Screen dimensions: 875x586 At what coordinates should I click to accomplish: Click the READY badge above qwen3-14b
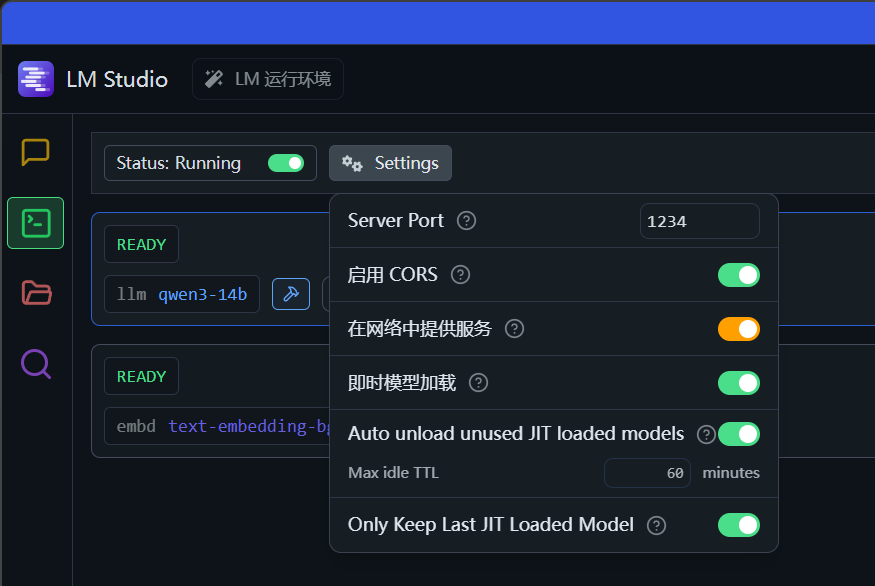(141, 244)
